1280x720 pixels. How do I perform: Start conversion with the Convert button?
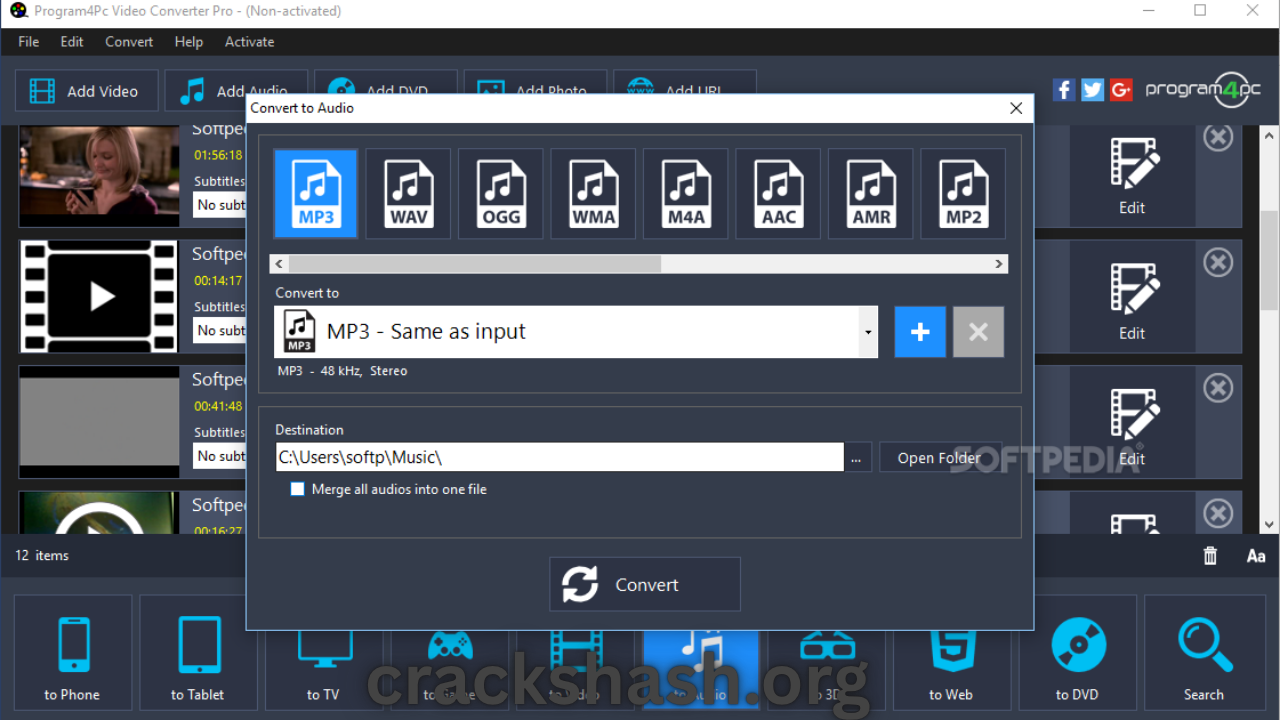(645, 584)
